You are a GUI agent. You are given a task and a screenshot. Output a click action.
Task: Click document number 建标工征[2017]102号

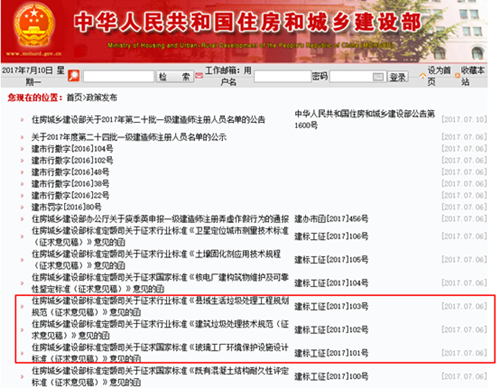pyautogui.click(x=331, y=330)
